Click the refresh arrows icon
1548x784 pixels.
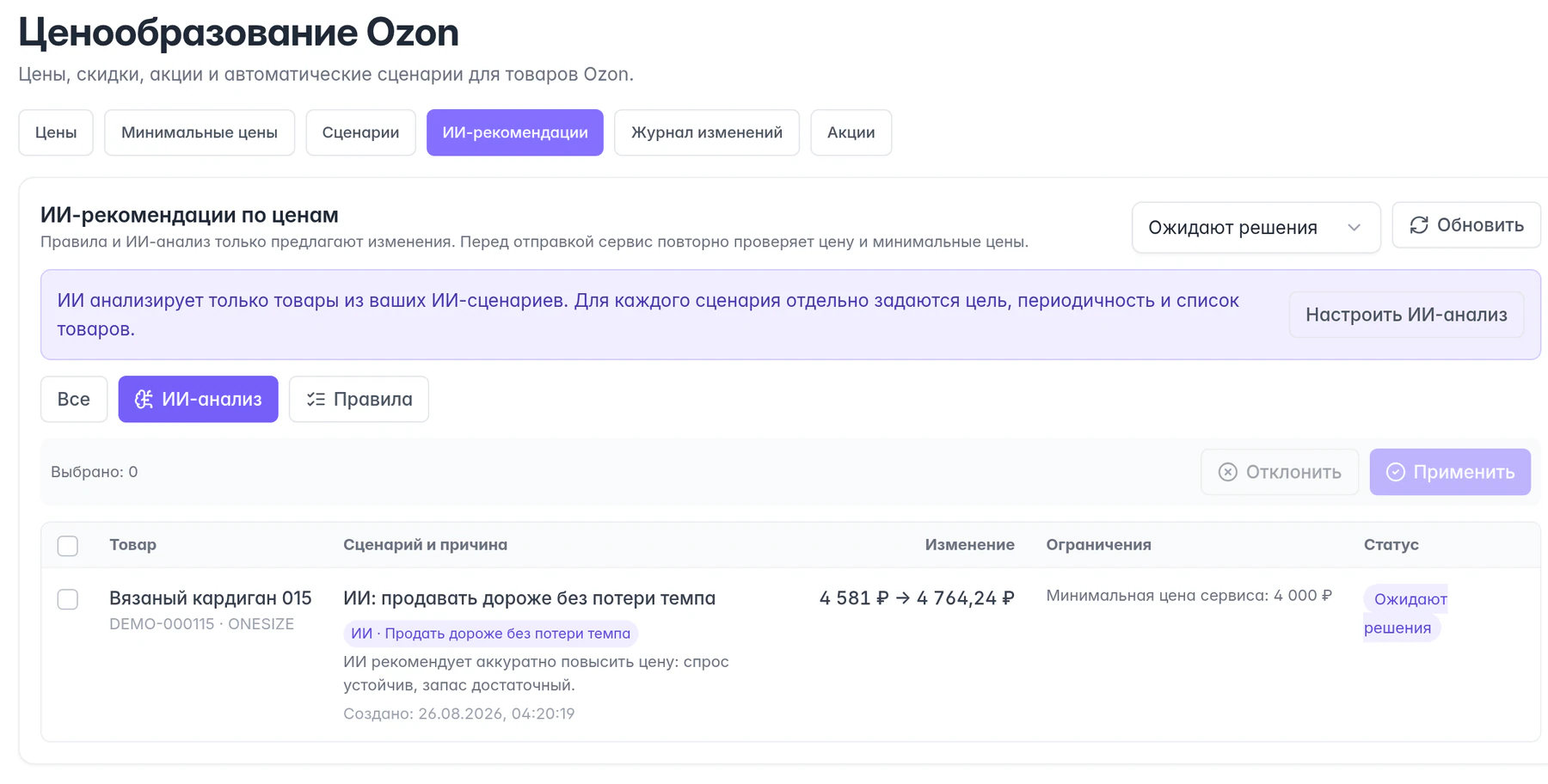pyautogui.click(x=1419, y=225)
